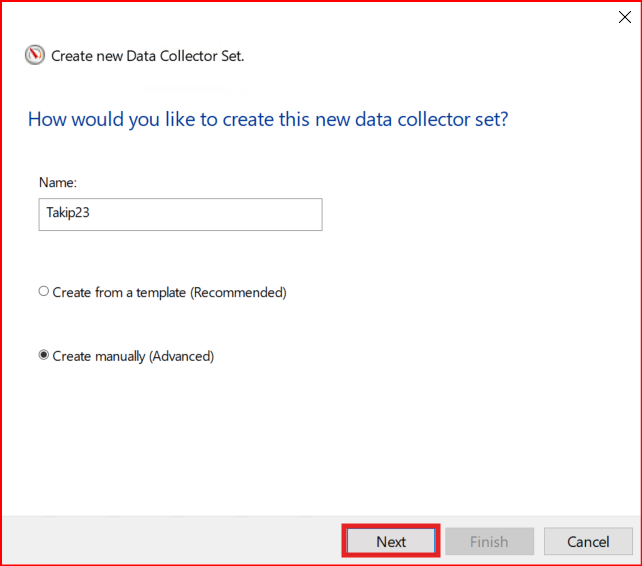The height and width of the screenshot is (566, 642).
Task: Click the Data Collector Set wizard icon
Action: click(34, 56)
